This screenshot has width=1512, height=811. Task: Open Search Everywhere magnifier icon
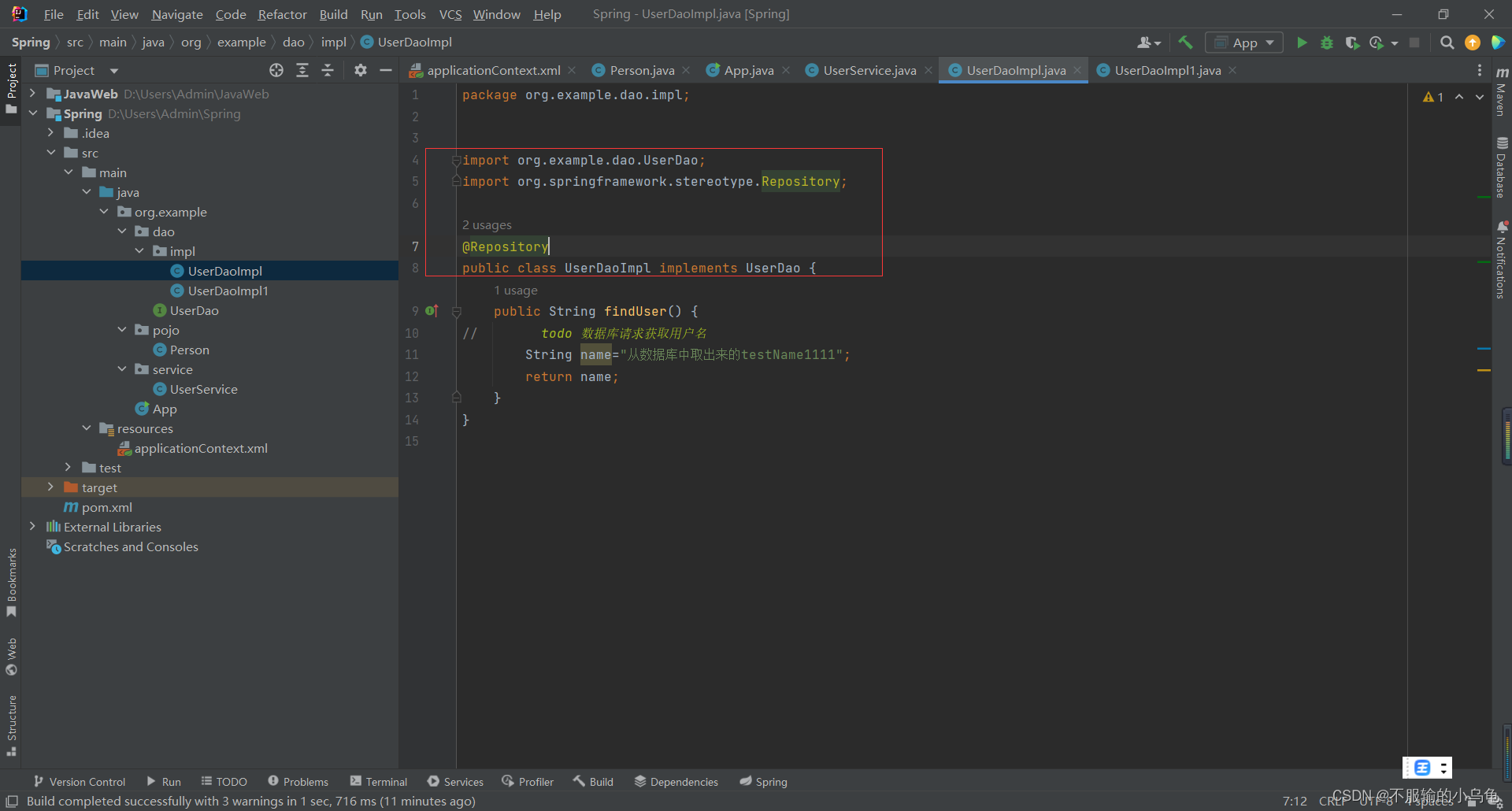pos(1447,43)
